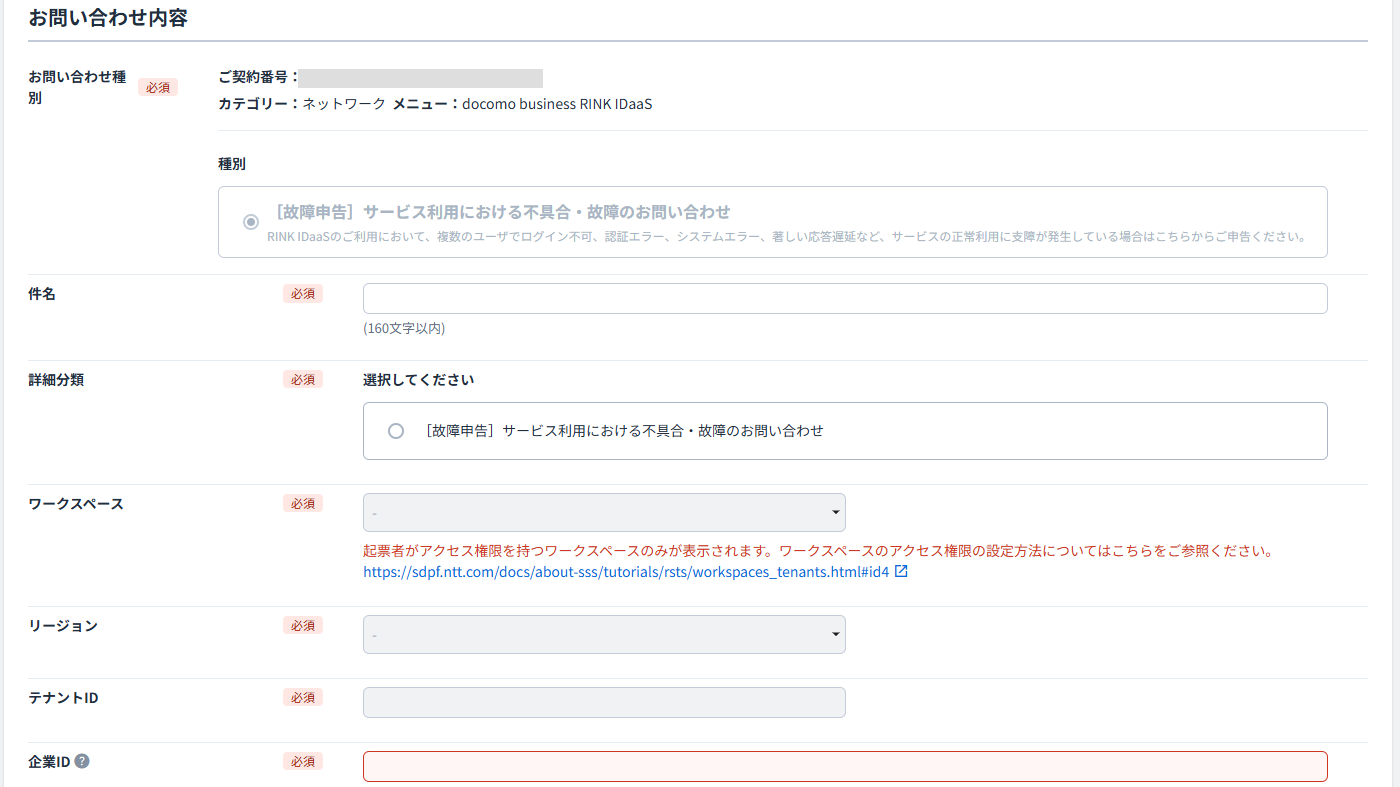1400x787 pixels.
Task: Click the 必須 badge beside テナントID
Action: 303,697
